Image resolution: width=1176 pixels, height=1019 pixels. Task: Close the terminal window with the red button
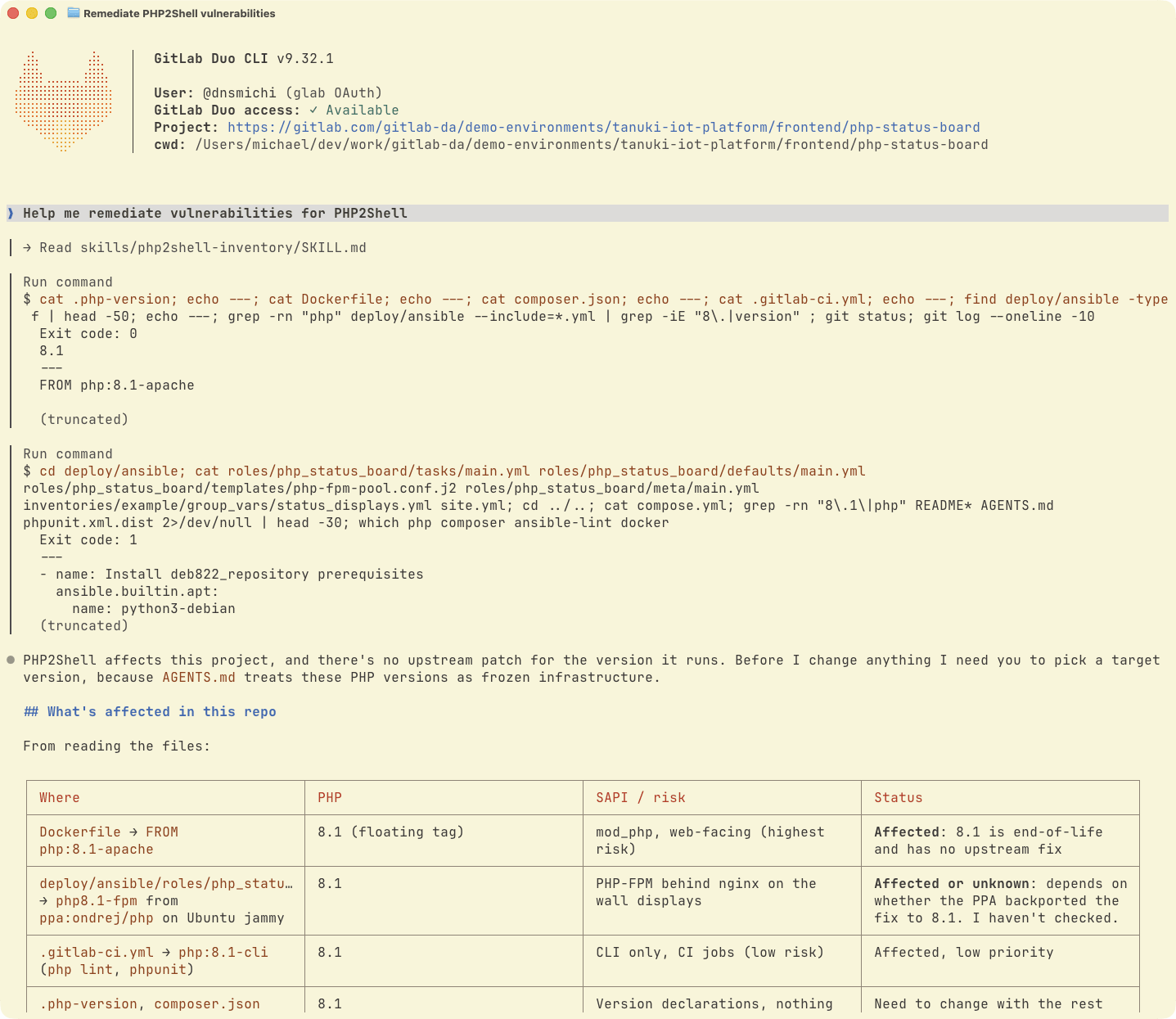point(13,13)
